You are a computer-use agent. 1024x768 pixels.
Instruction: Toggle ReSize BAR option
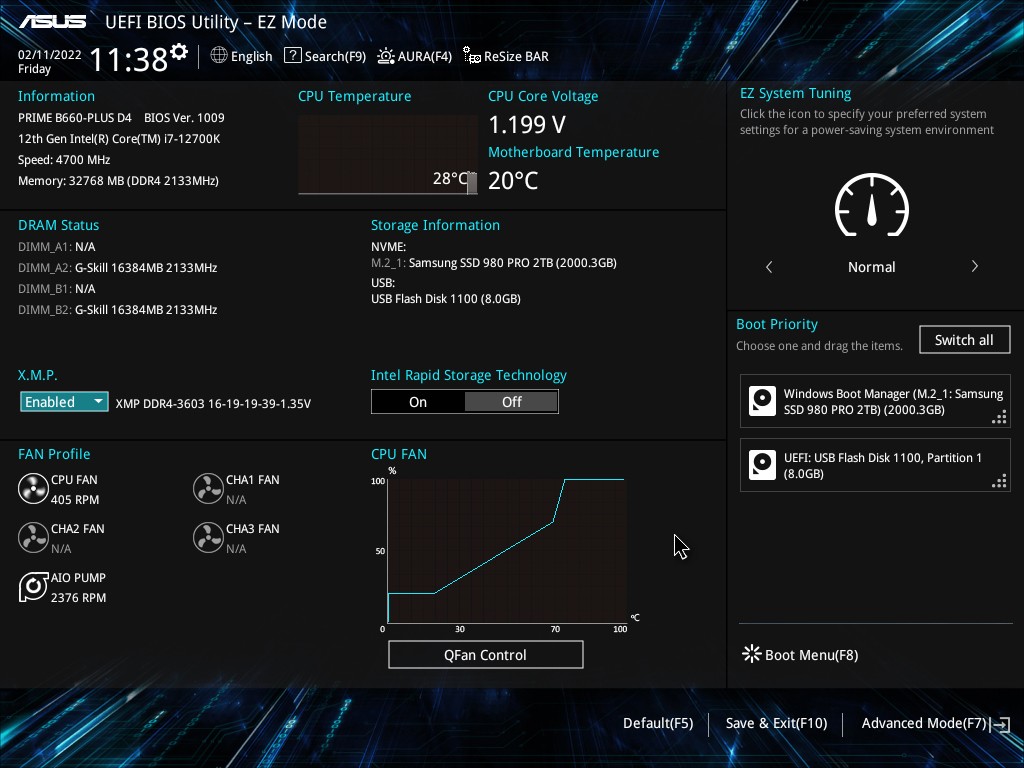[x=505, y=56]
